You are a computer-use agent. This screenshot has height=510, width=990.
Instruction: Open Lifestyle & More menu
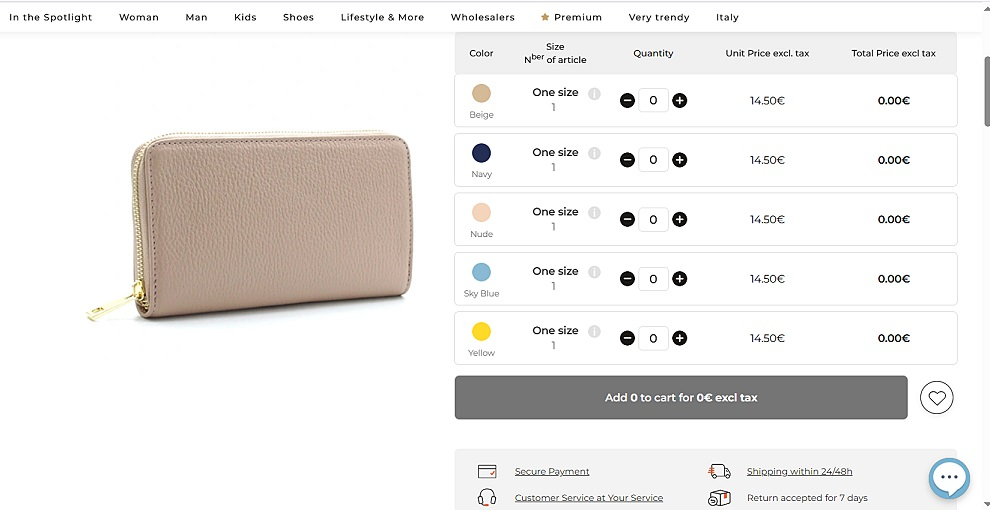(x=383, y=17)
